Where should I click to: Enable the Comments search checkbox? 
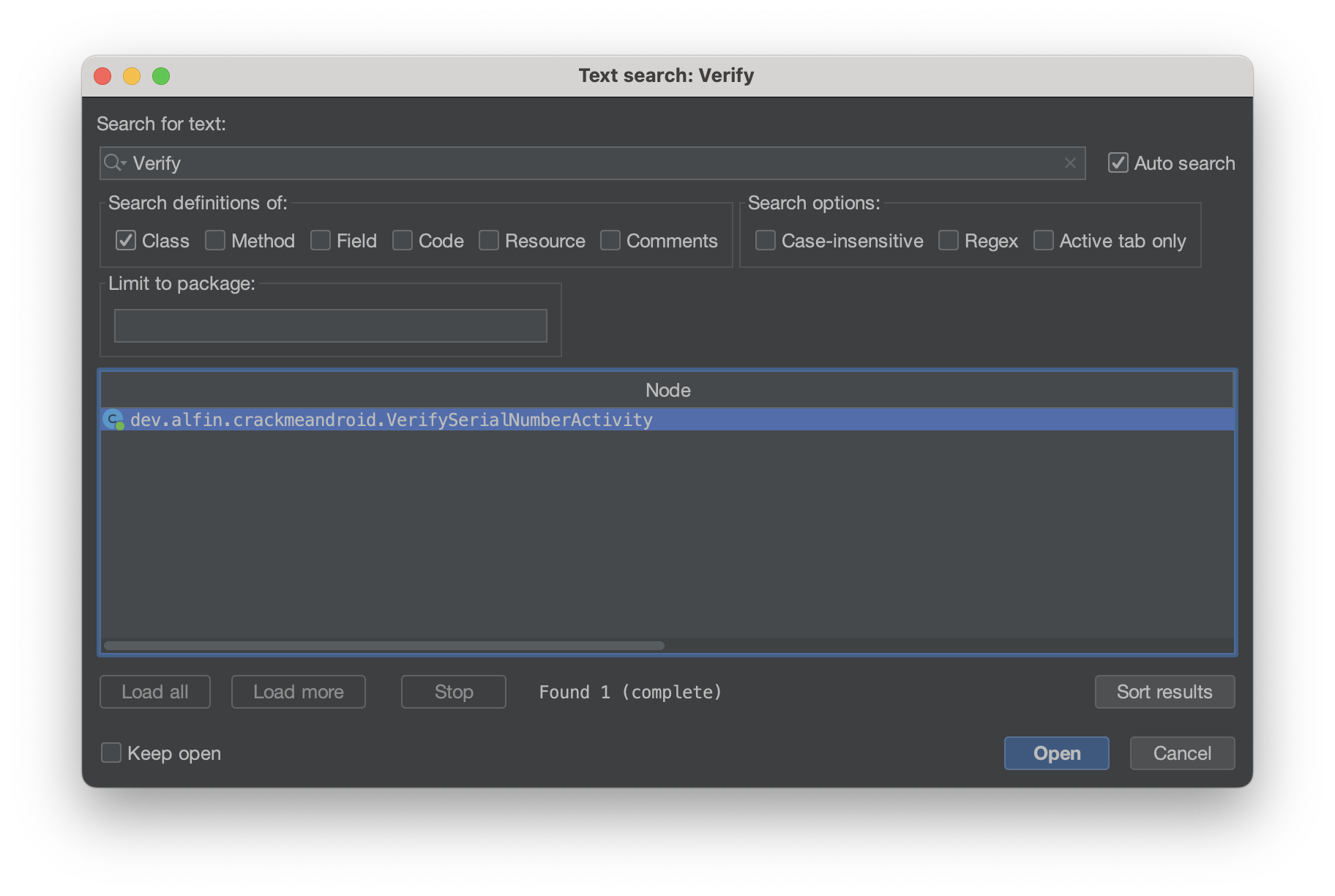click(610, 240)
